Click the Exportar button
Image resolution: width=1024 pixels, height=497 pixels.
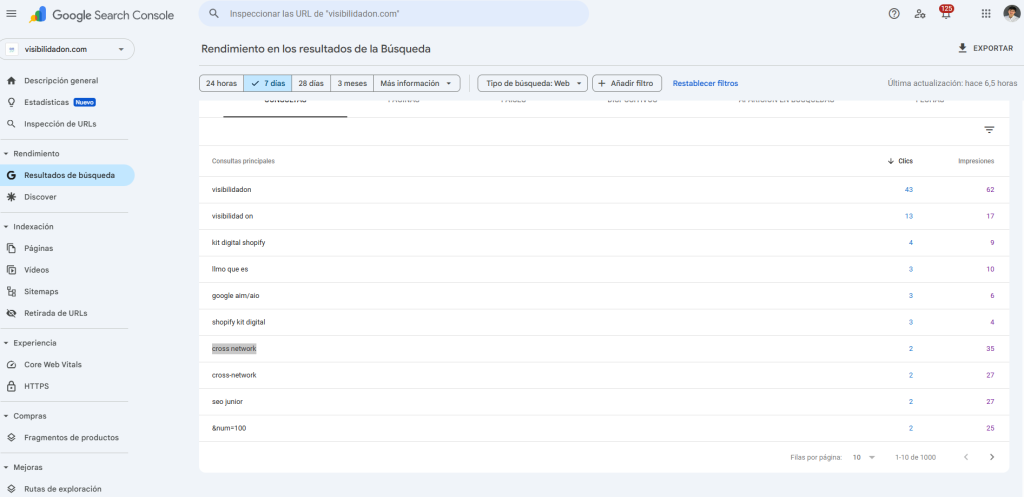pyautogui.click(x=985, y=48)
